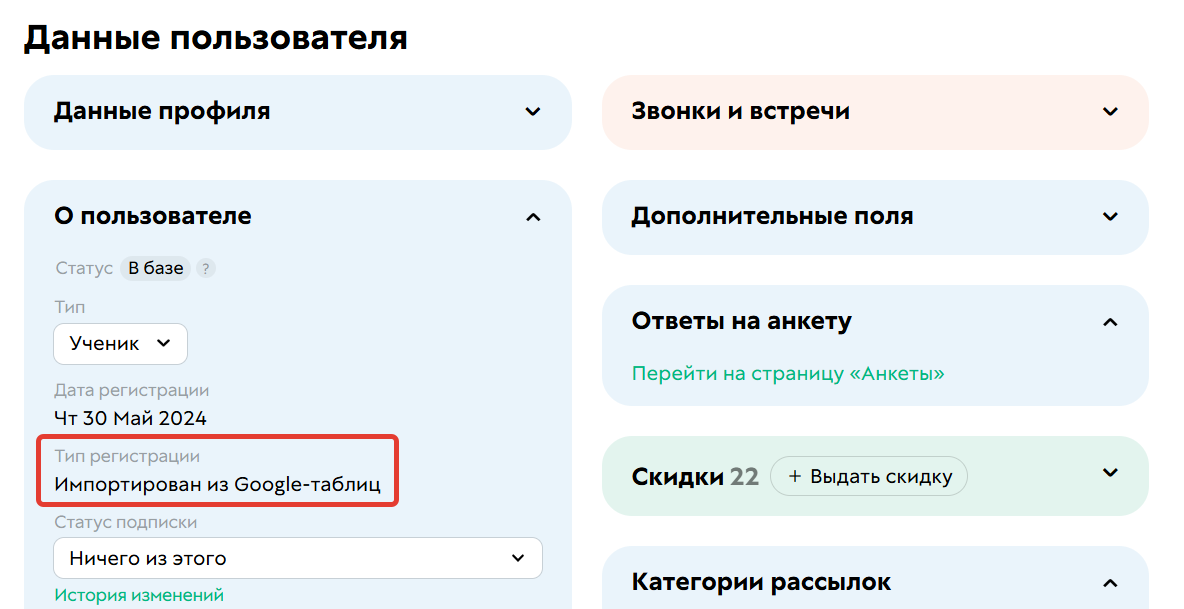Click the chevron on Звонки и встречи panel

1110,112
